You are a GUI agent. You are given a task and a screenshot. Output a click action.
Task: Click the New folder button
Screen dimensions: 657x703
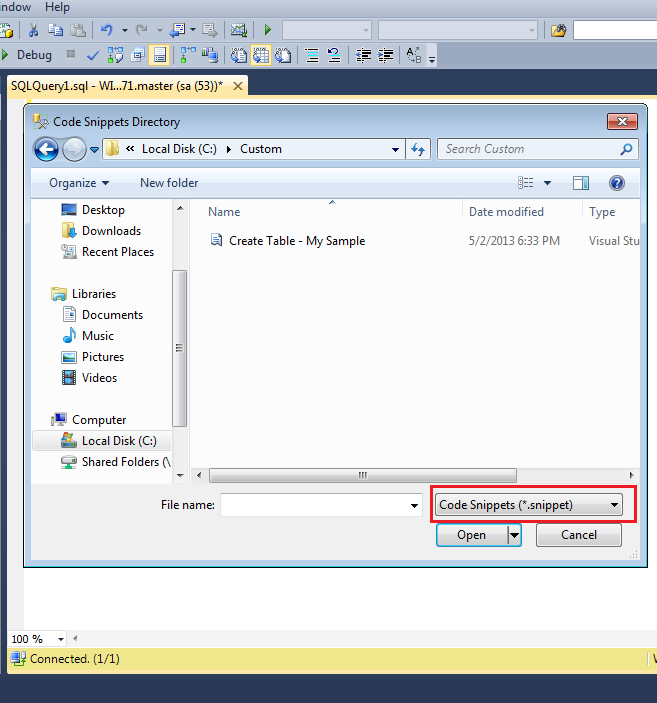tap(169, 183)
